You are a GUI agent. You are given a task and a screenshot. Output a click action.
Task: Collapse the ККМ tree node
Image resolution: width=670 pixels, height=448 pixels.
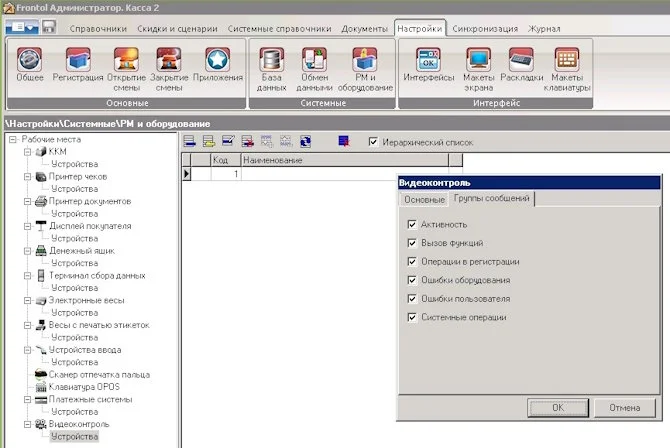tap(27, 151)
